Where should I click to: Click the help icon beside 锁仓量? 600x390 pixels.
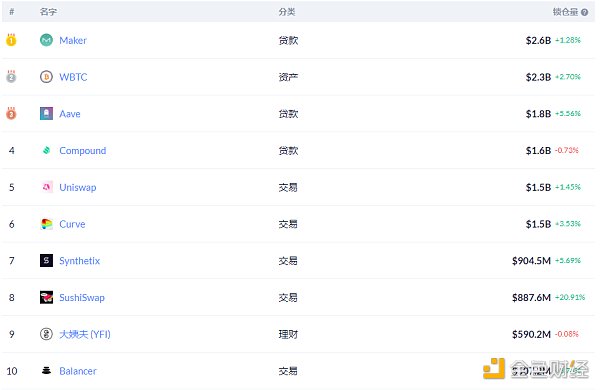(584, 12)
